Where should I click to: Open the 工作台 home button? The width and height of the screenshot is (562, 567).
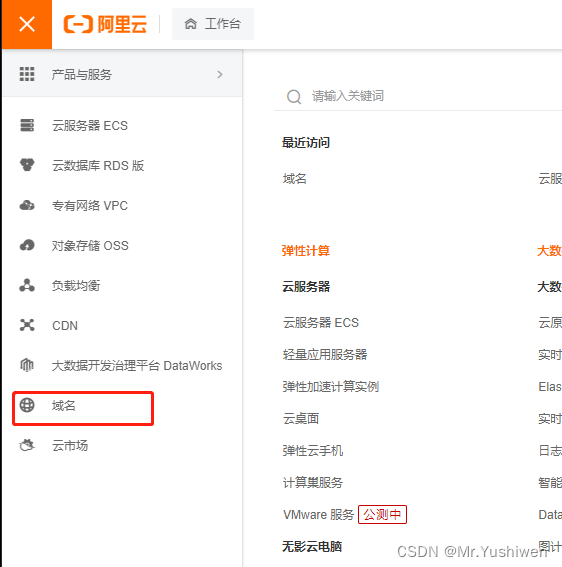click(213, 24)
